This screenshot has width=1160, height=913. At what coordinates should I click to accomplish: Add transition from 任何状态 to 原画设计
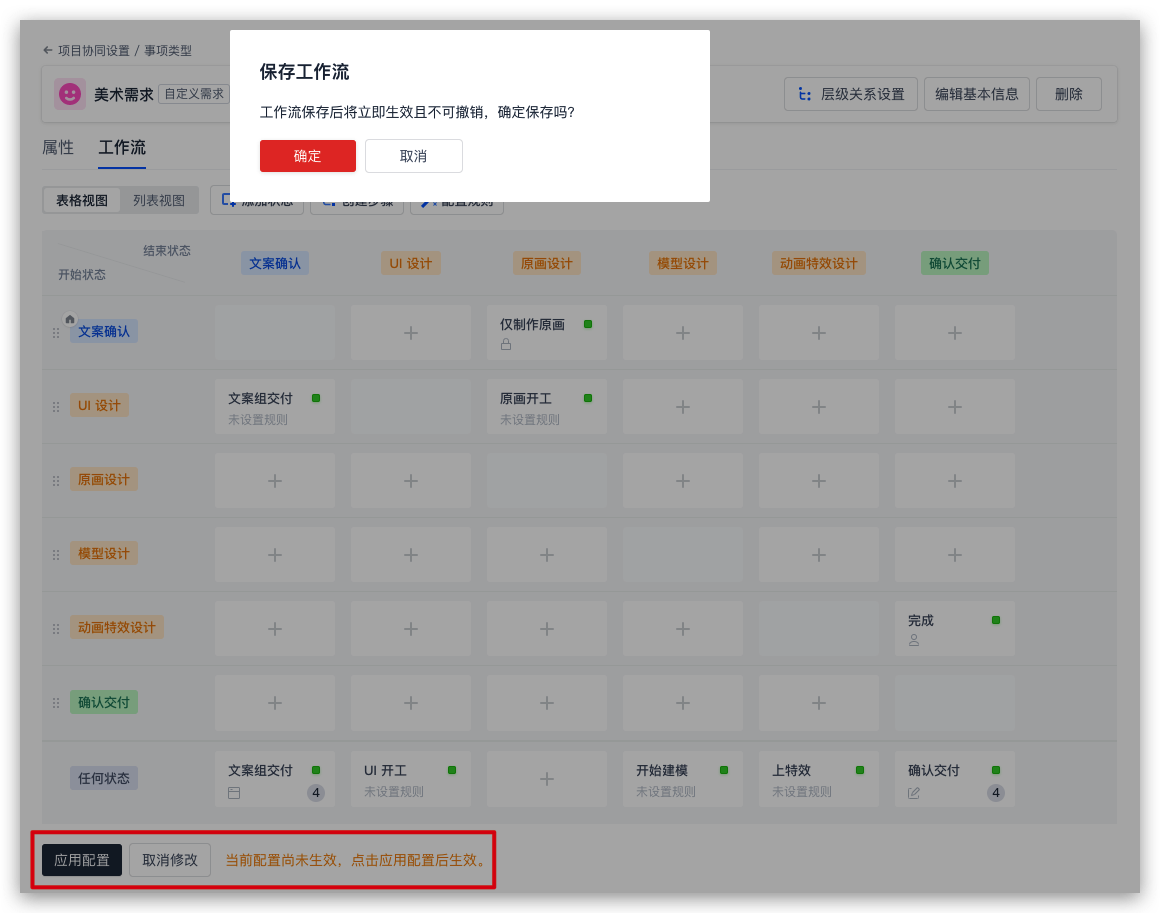point(547,779)
